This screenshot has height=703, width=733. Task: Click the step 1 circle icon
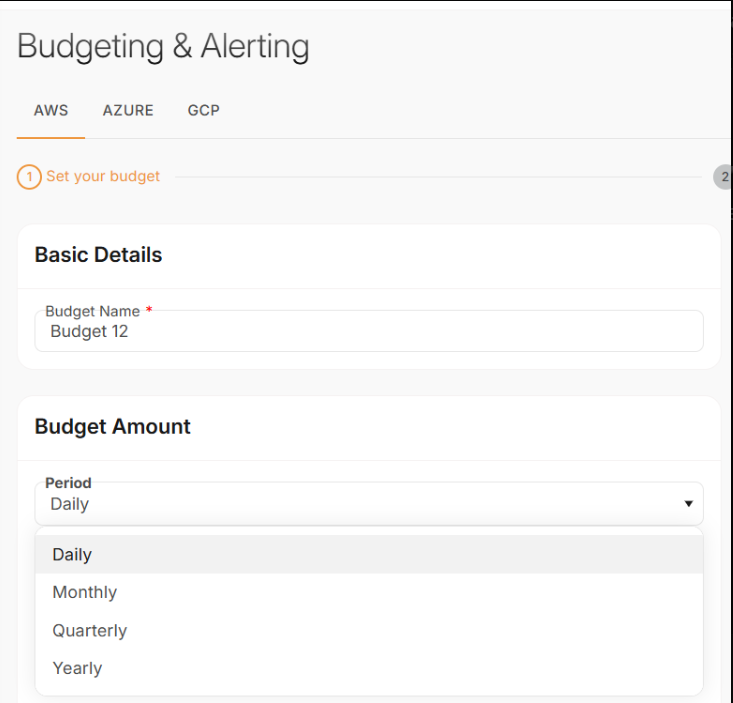pyautogui.click(x=29, y=177)
